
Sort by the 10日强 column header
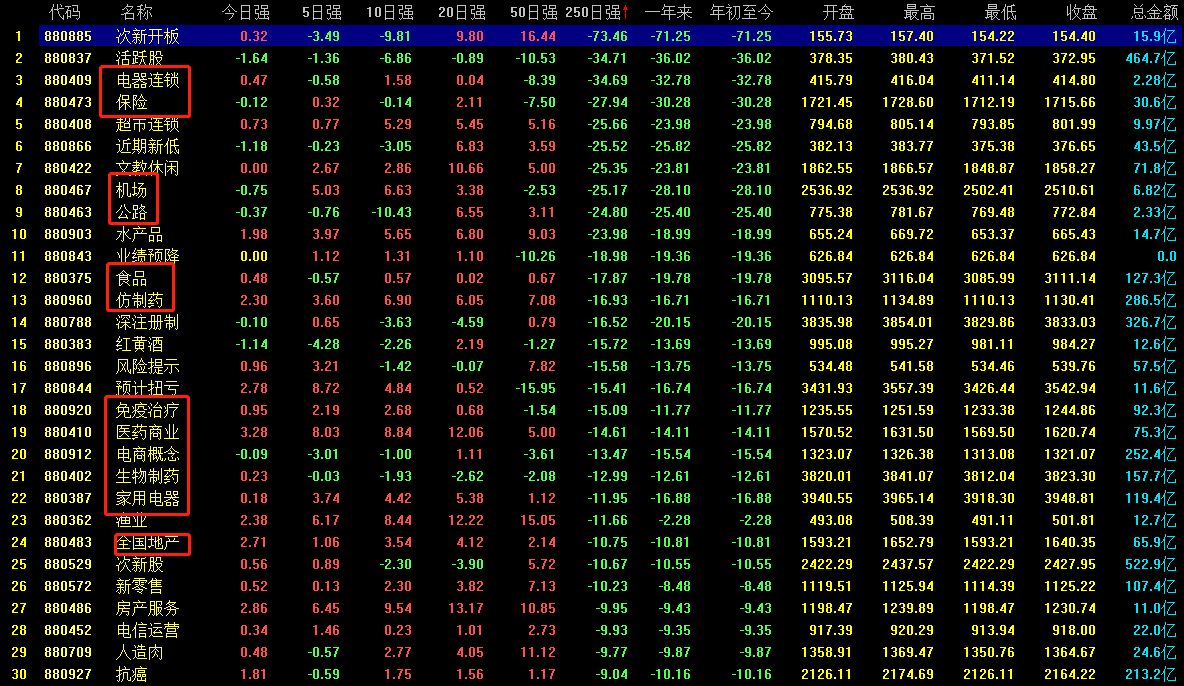point(390,12)
